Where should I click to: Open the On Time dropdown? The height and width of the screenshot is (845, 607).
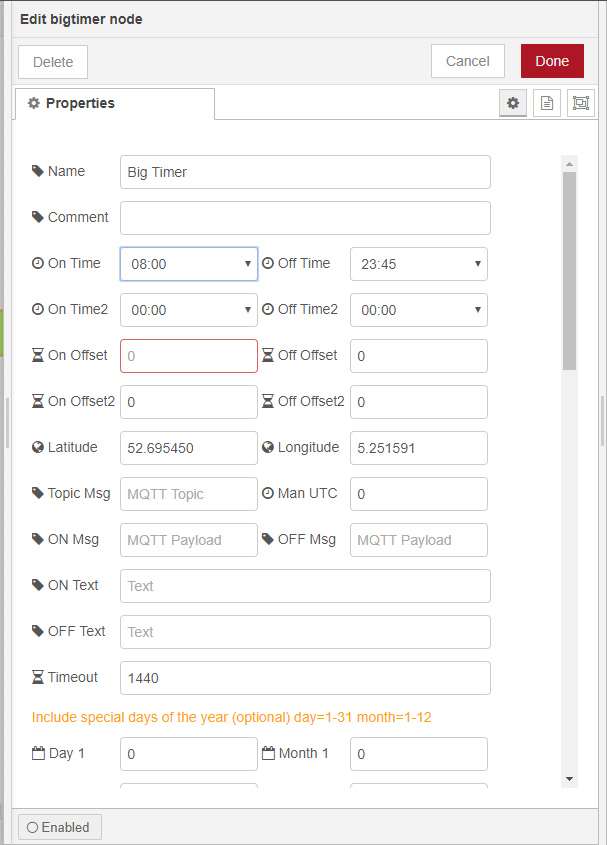189,264
